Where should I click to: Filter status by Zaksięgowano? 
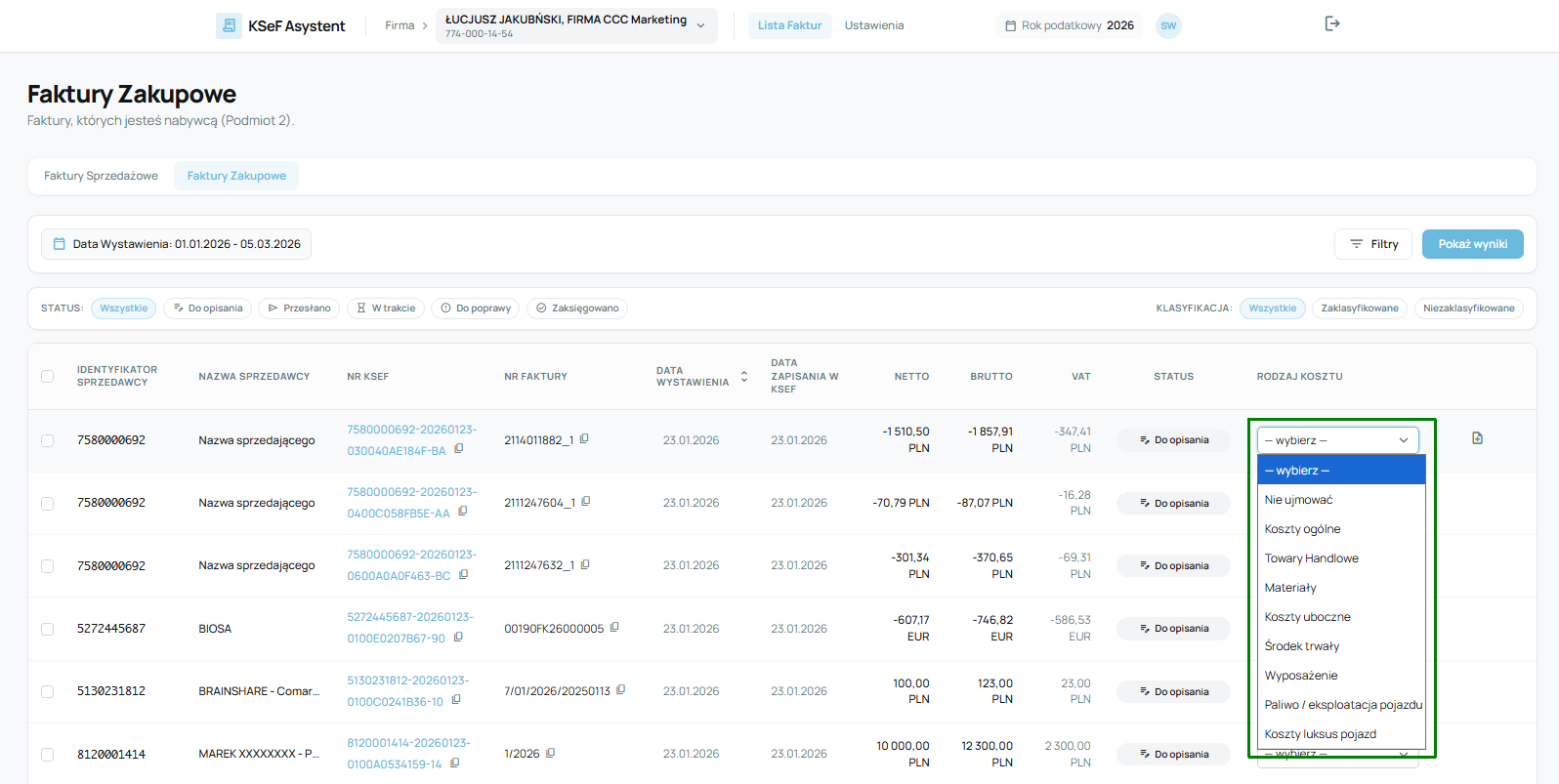577,309
